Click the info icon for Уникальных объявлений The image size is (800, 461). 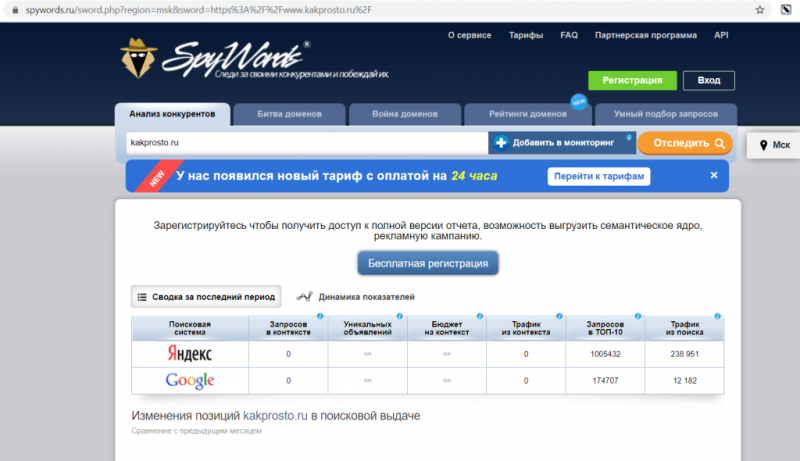399,316
